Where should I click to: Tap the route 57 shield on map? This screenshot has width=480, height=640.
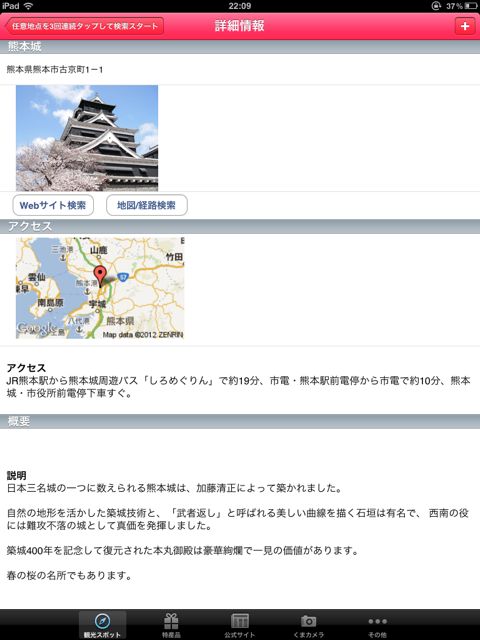(122, 278)
